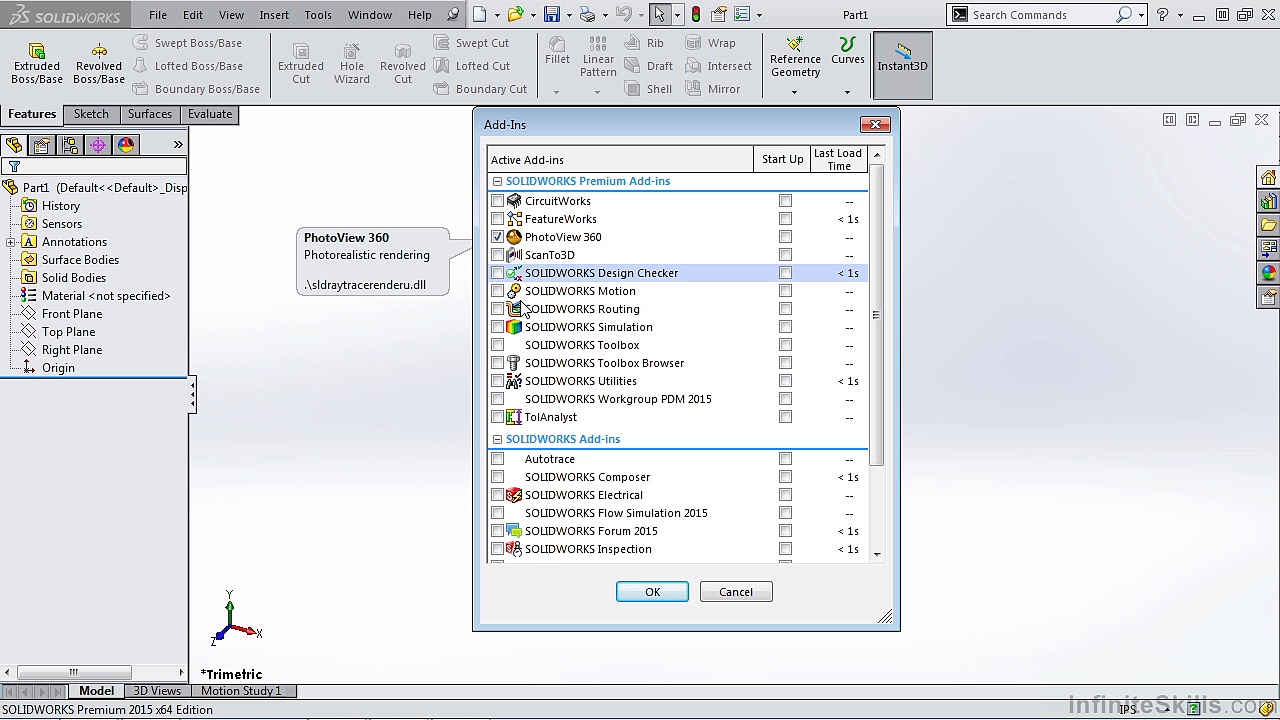Expand the FeatureManager panel chevron
Viewport: 1280px width, 720px height.
[178, 145]
